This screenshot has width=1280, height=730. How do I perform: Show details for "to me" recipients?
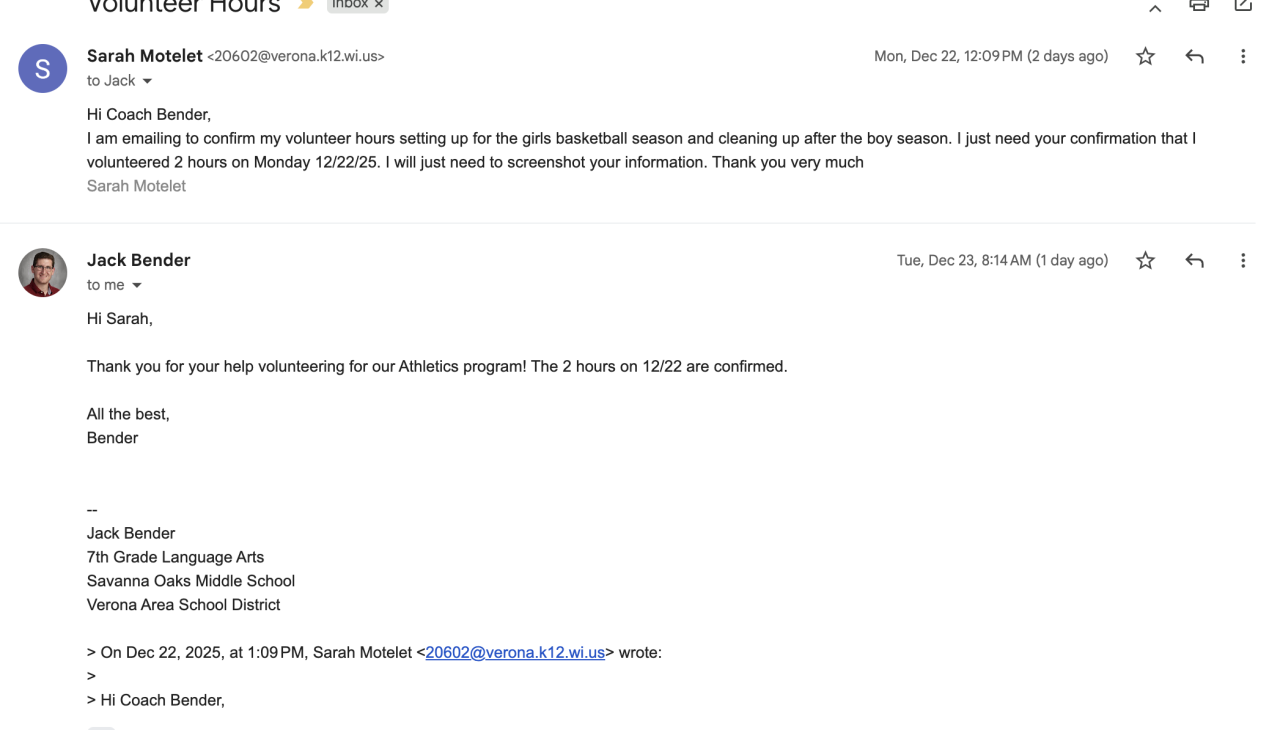[x=137, y=285]
